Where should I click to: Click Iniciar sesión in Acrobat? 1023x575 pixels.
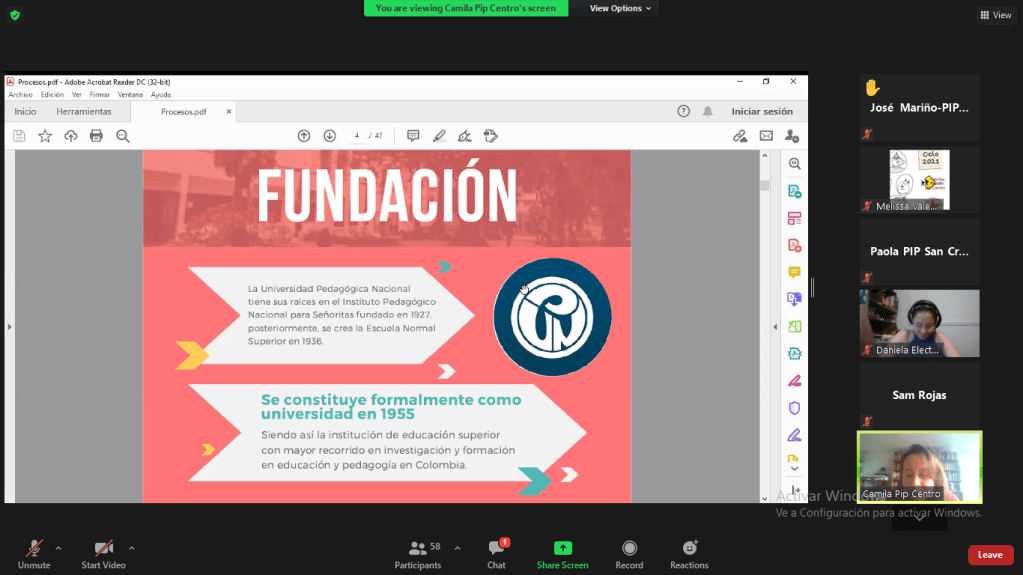tap(762, 112)
